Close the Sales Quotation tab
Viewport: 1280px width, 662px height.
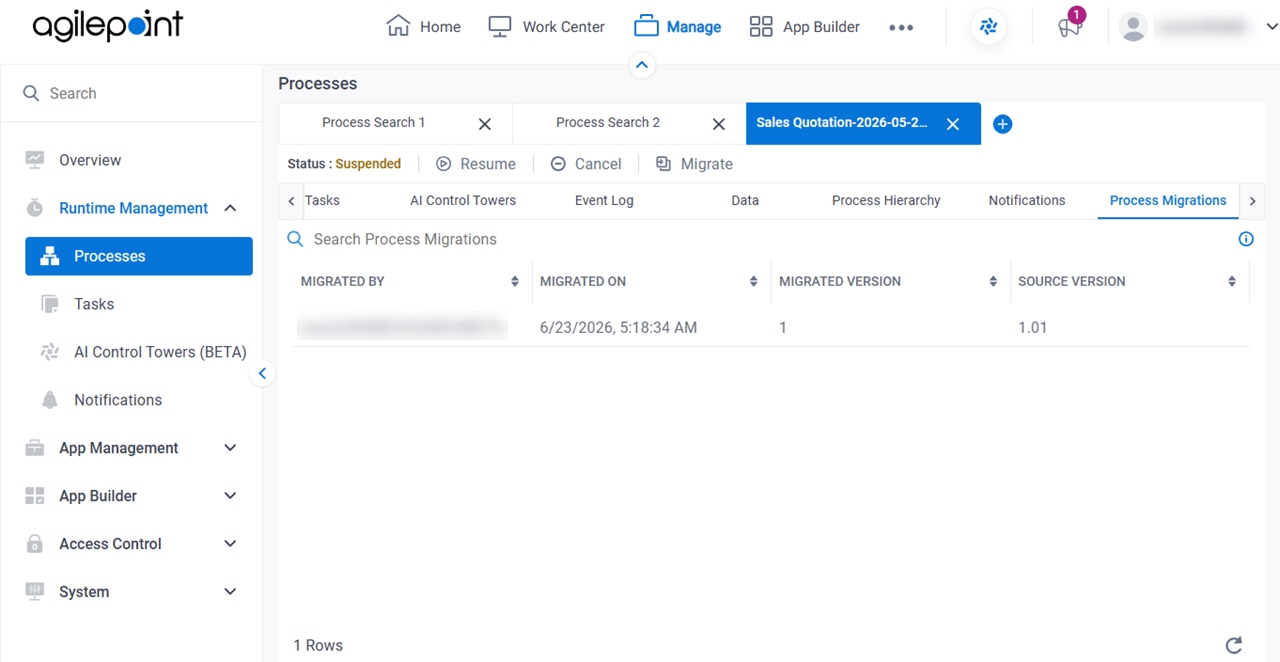coord(953,124)
